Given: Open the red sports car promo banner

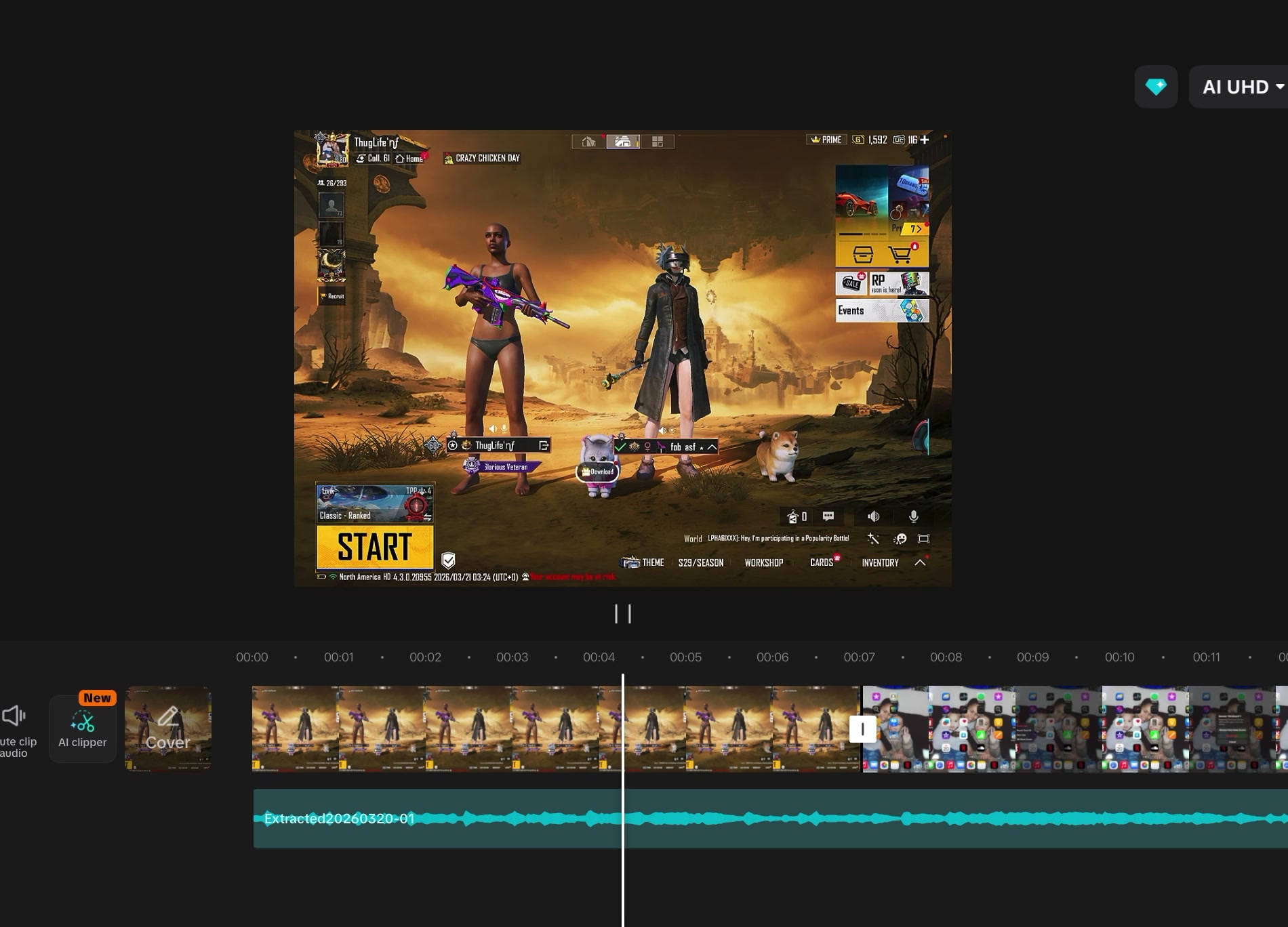Looking at the screenshot, I should coord(862,201).
